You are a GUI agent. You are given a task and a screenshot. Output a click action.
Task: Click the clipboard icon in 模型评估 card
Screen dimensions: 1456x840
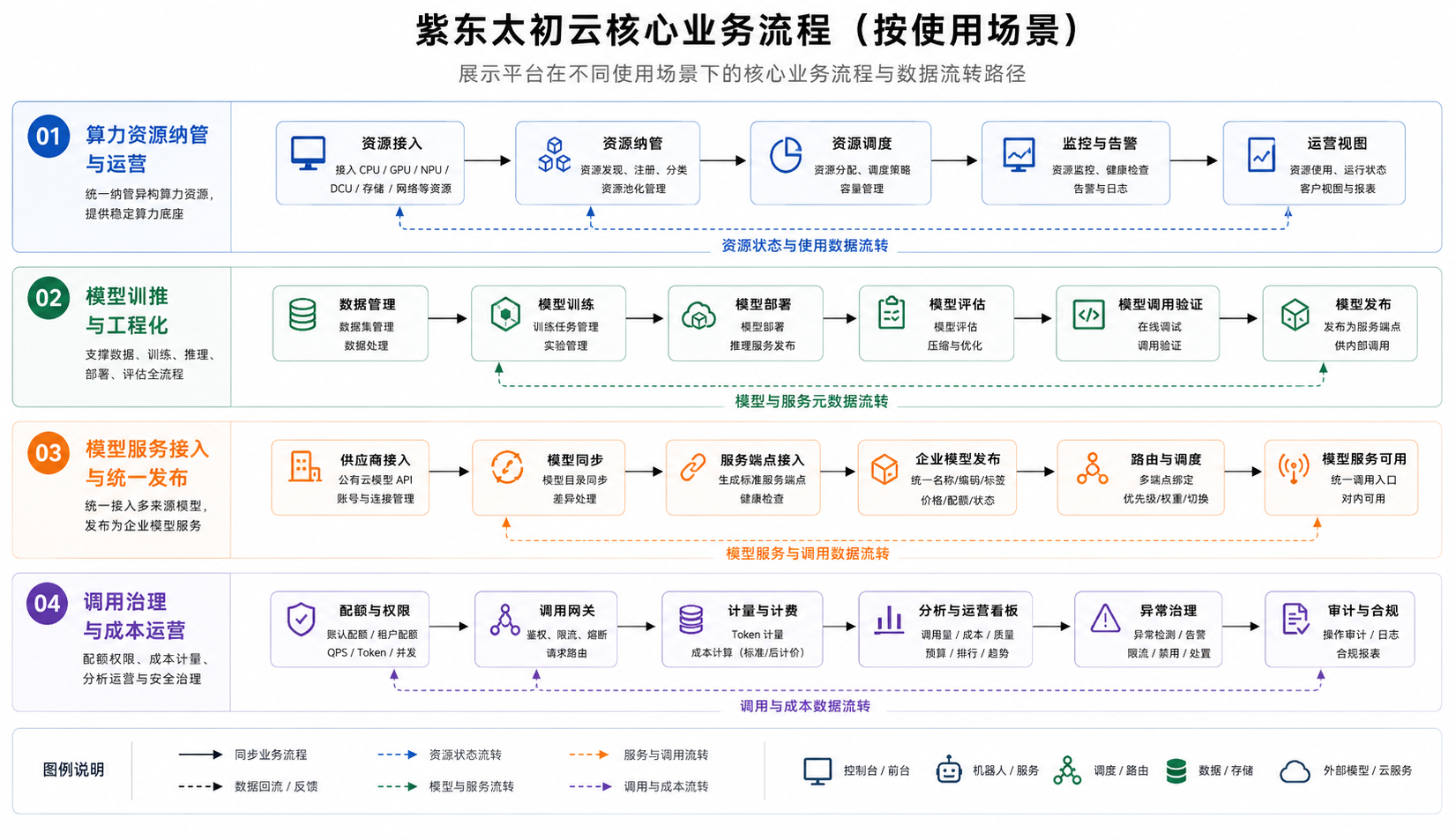pos(892,313)
